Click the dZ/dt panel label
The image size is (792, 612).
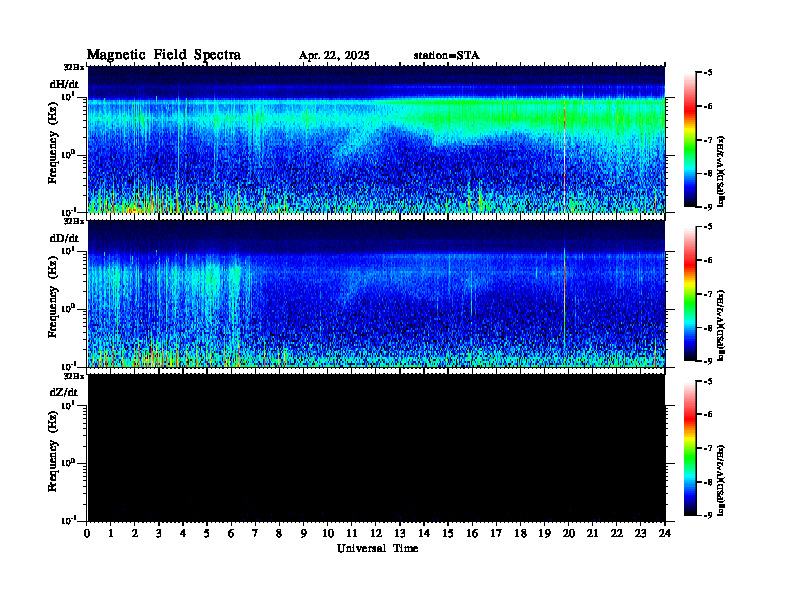64,392
